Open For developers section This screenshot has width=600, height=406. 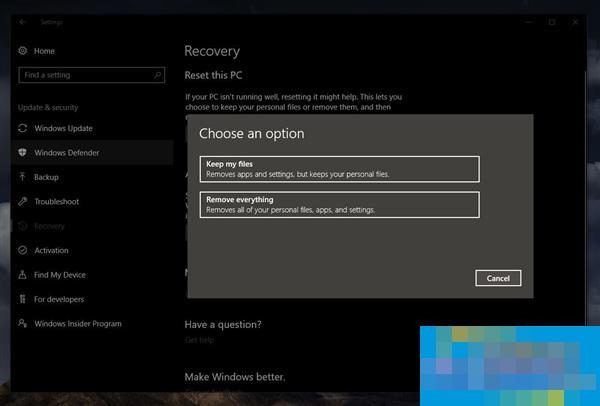point(59,299)
